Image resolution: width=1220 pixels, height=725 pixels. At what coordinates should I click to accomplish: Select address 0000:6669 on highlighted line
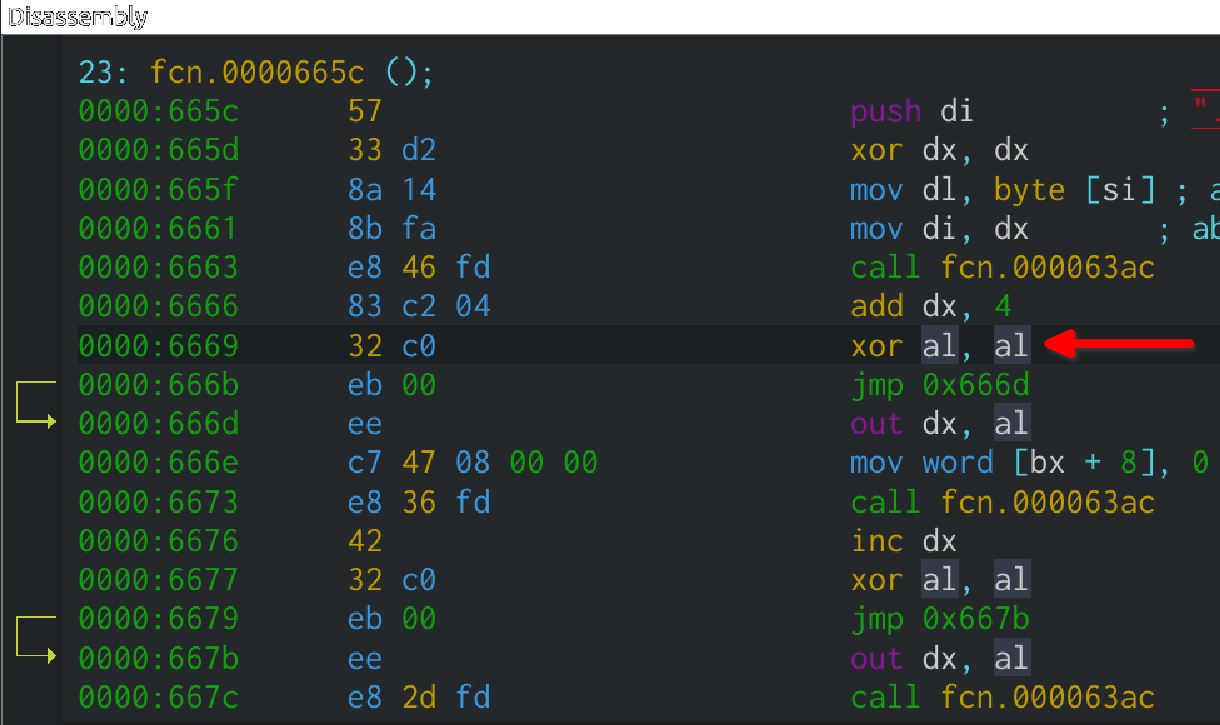click(x=158, y=345)
